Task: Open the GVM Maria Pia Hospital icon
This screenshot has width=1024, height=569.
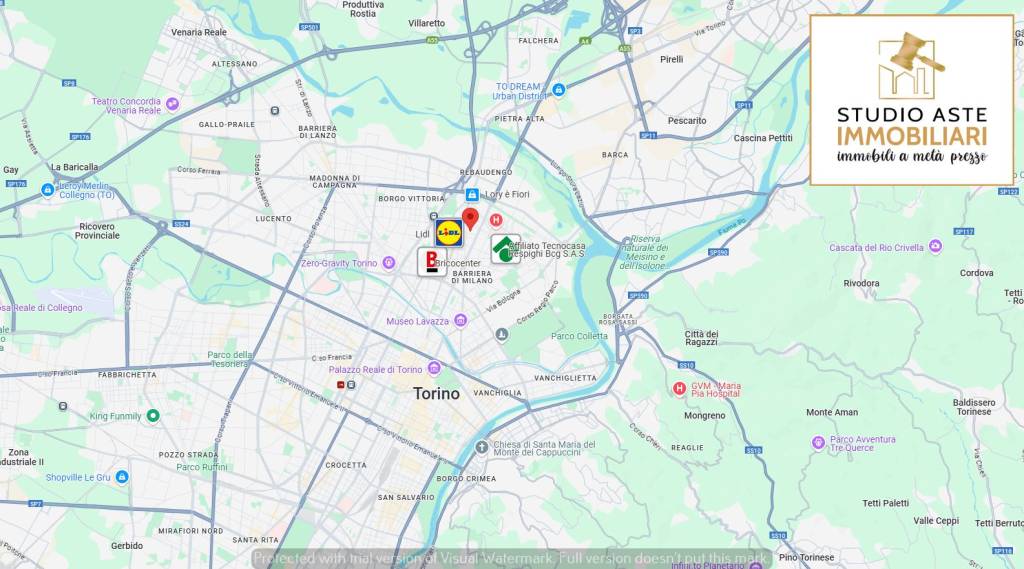Action: coord(679,389)
